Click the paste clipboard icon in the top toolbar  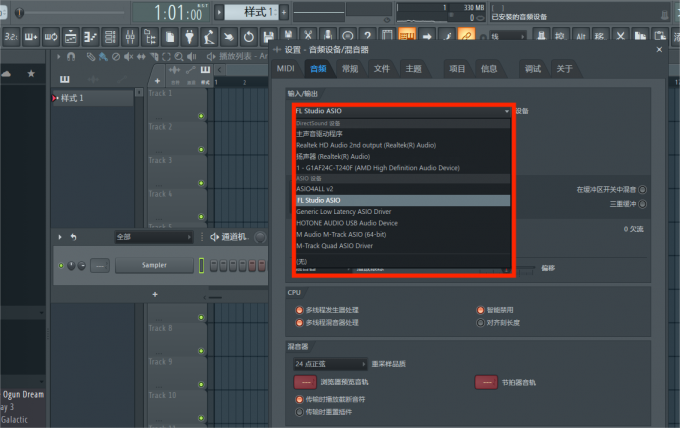[x=660, y=36]
